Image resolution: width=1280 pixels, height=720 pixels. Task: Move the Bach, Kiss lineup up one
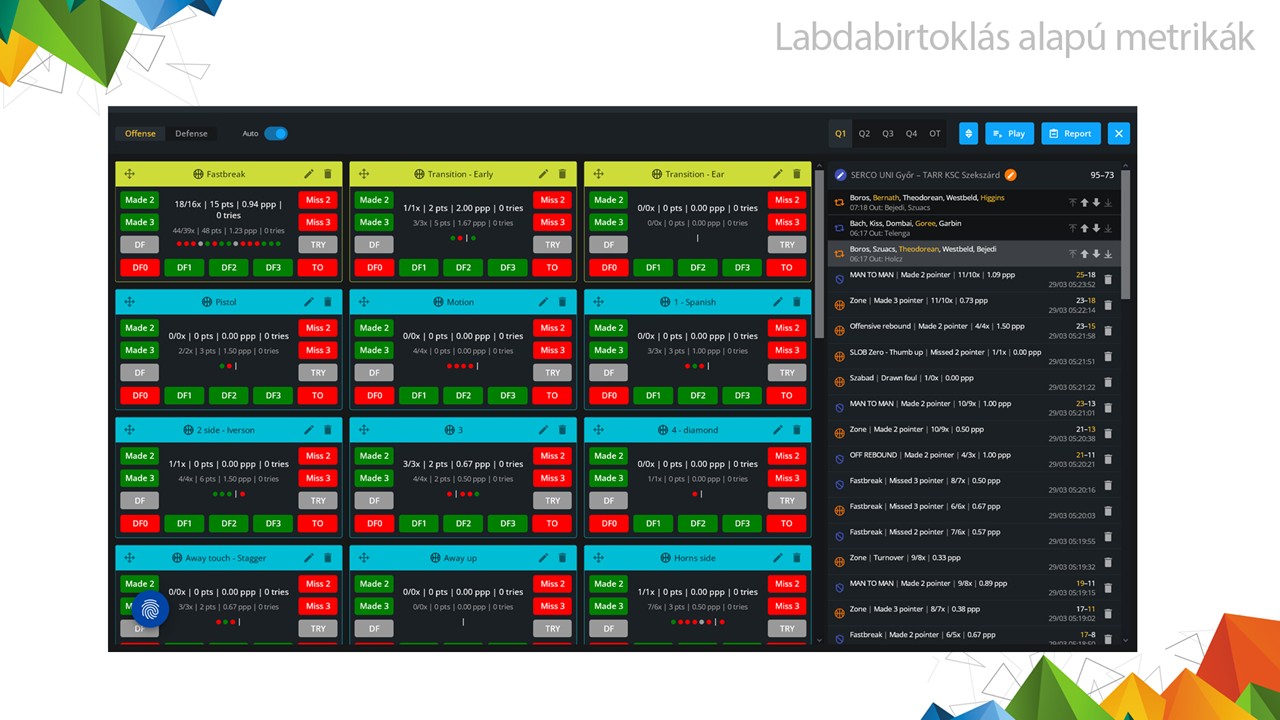click(x=1084, y=228)
